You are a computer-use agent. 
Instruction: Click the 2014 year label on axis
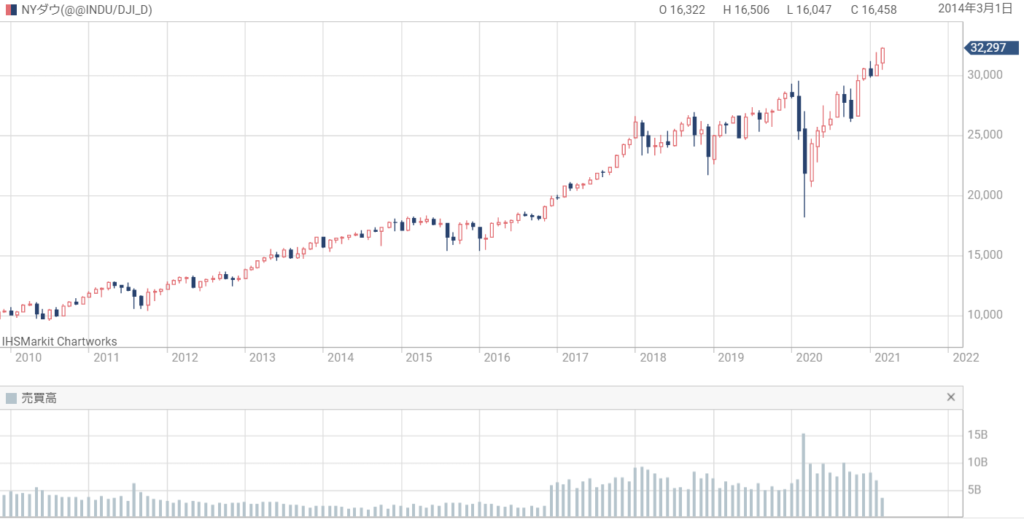click(x=340, y=357)
